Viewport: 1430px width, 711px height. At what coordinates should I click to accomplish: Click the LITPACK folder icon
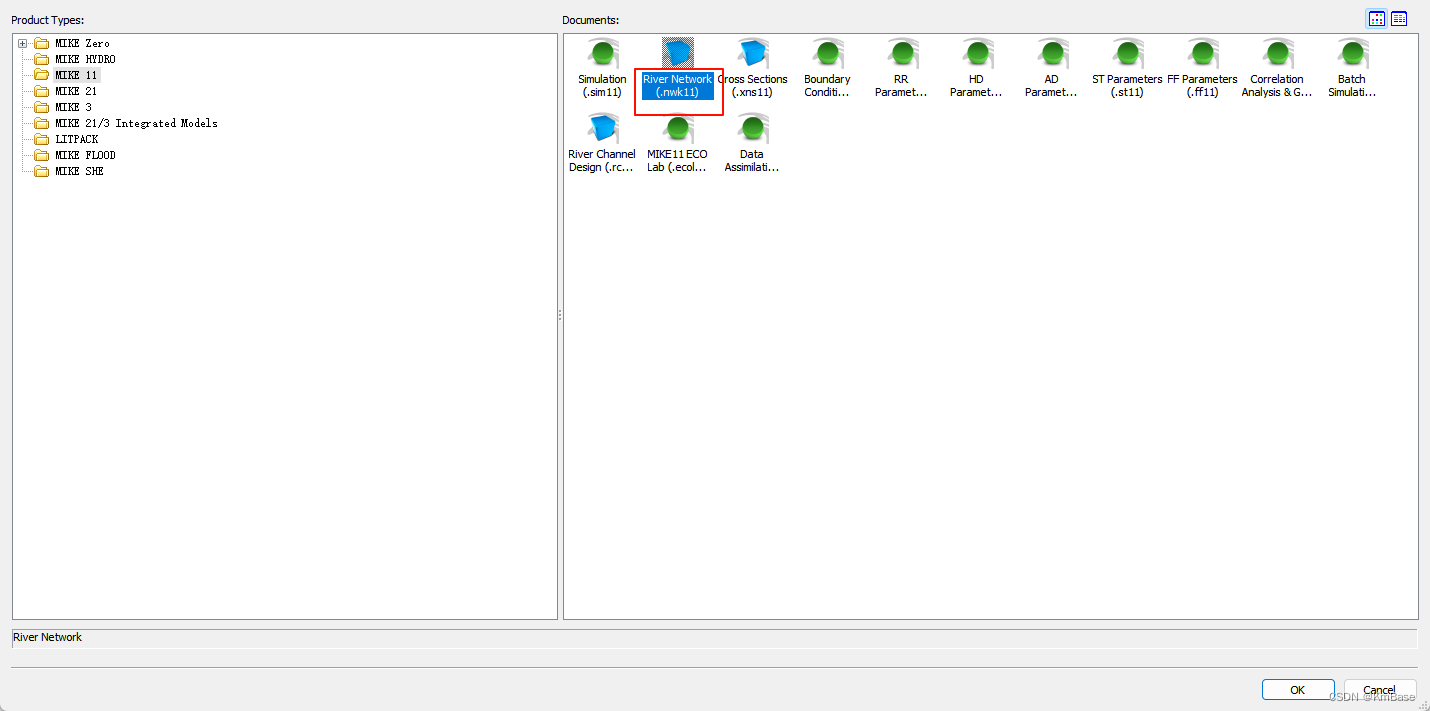pos(42,139)
